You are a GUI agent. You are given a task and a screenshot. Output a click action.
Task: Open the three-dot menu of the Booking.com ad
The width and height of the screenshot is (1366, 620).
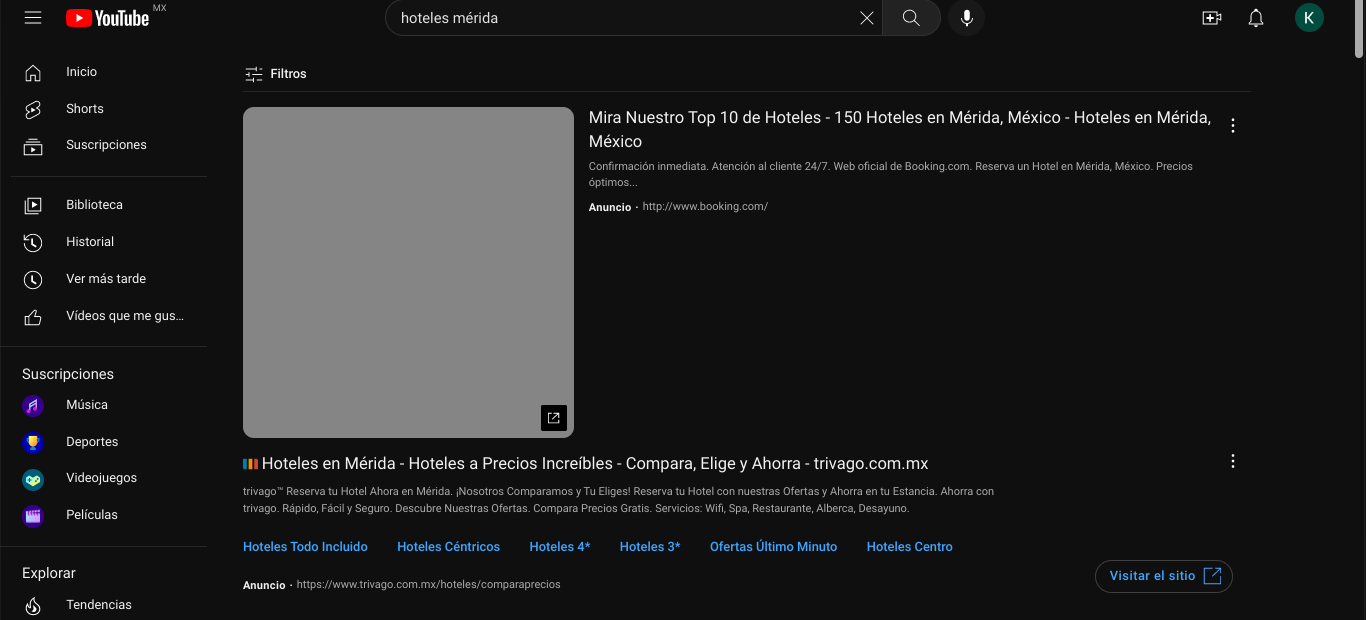[1232, 125]
